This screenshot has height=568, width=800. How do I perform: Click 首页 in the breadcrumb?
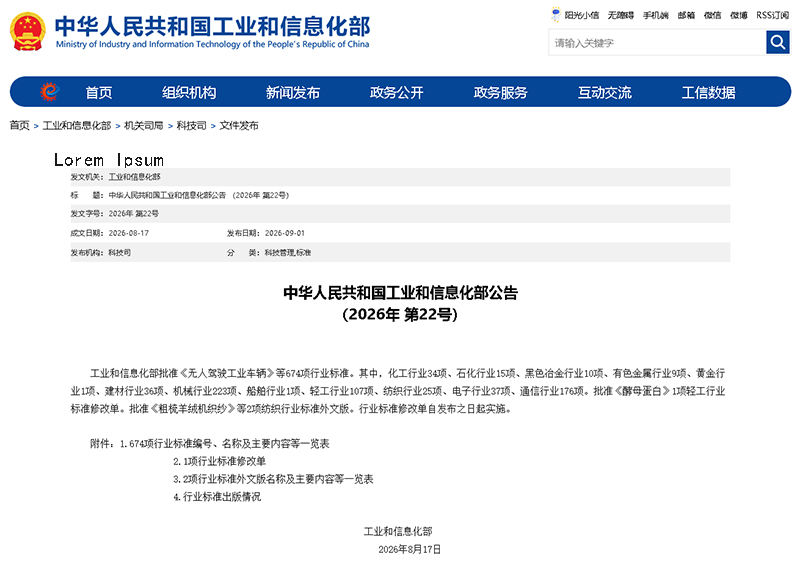point(19,126)
